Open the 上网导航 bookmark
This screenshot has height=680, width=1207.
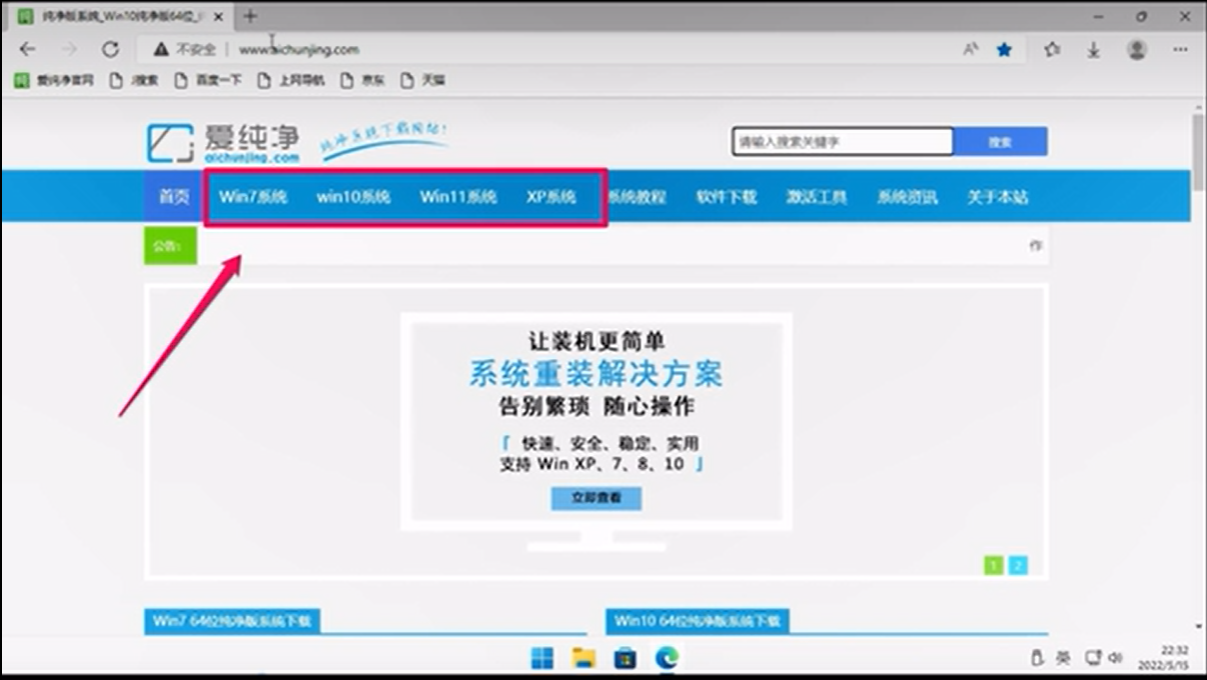click(x=291, y=81)
